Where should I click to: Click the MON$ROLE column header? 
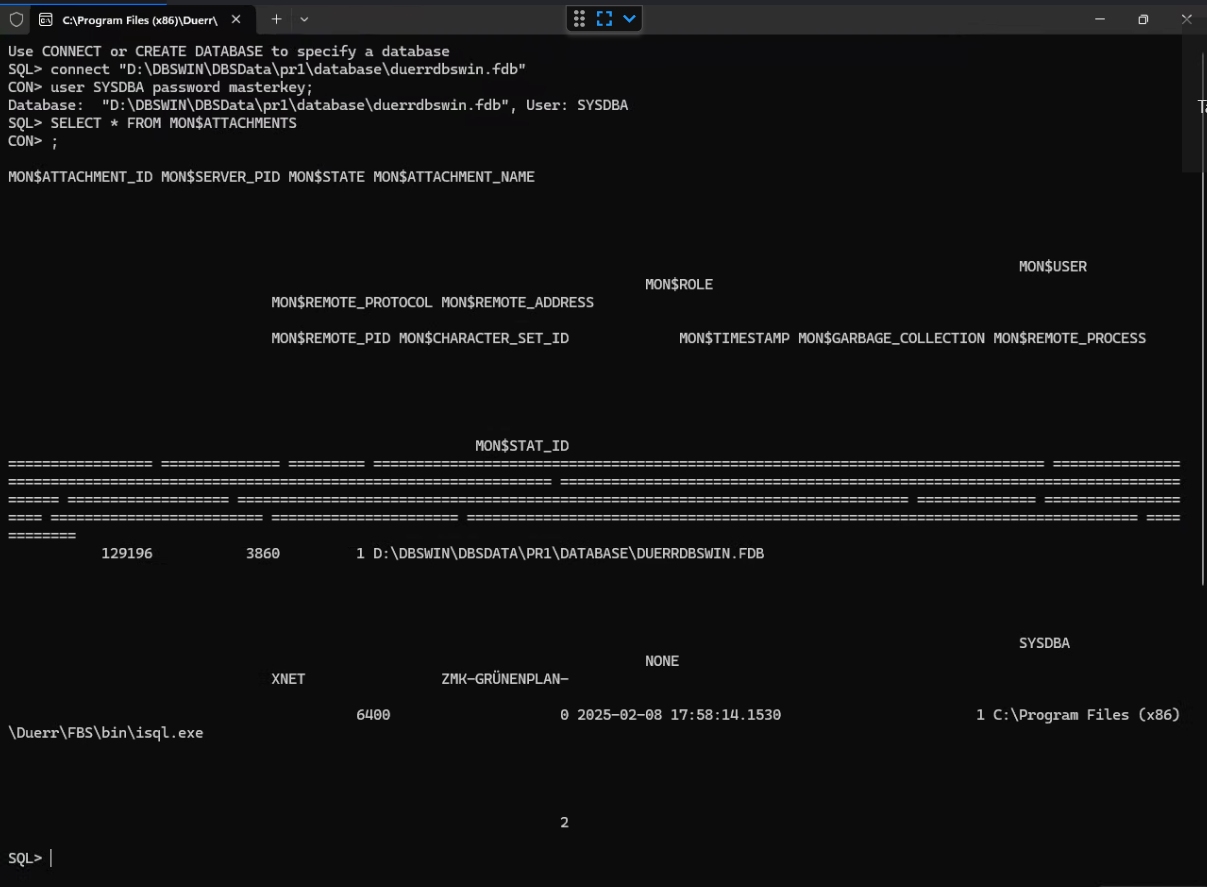(679, 285)
